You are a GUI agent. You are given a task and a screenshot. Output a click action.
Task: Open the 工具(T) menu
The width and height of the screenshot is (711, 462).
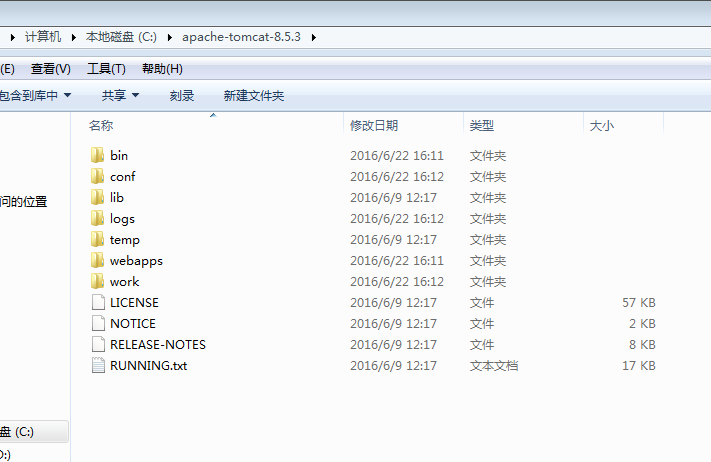coord(106,69)
